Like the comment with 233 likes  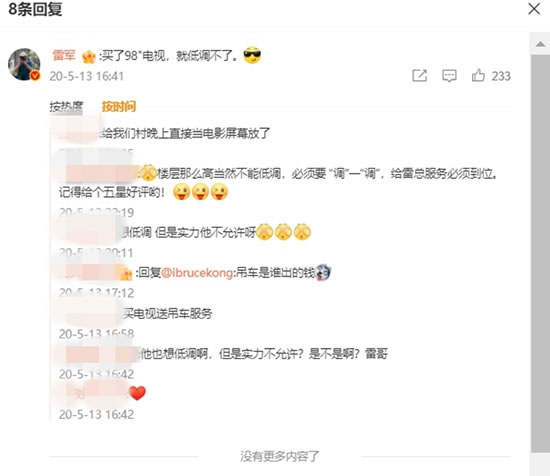coord(478,75)
